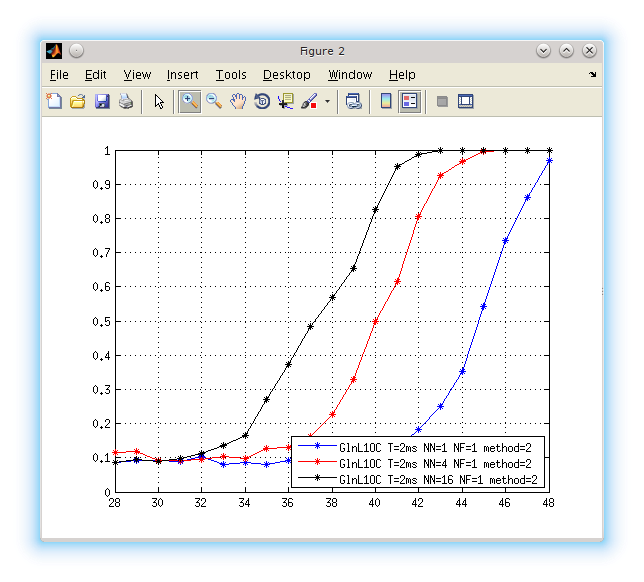Toggle the Insert Legend button
Image resolution: width=644 pixels, height=582 pixels.
pos(410,101)
